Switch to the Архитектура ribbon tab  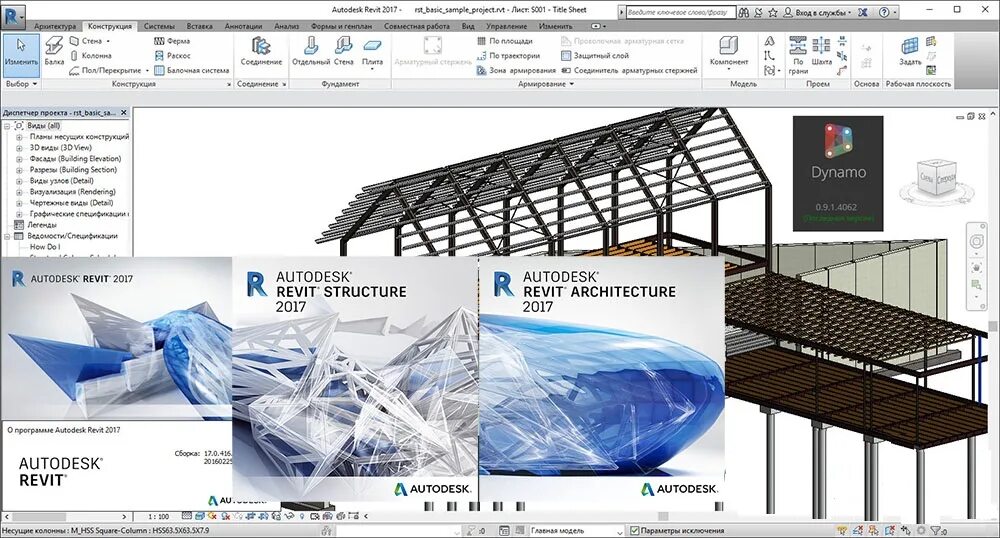[54, 26]
